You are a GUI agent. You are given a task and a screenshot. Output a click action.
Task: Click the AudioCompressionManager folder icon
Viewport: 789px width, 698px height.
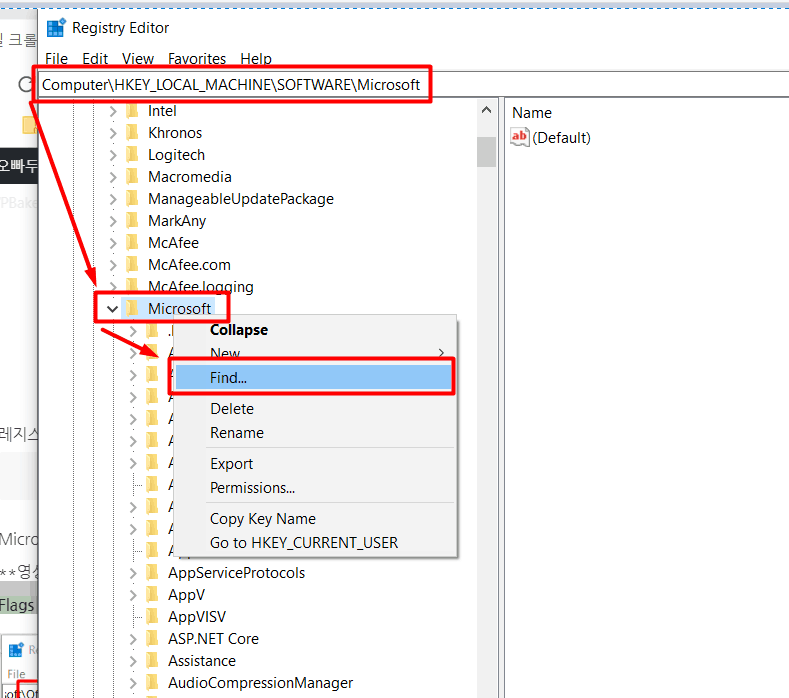152,683
